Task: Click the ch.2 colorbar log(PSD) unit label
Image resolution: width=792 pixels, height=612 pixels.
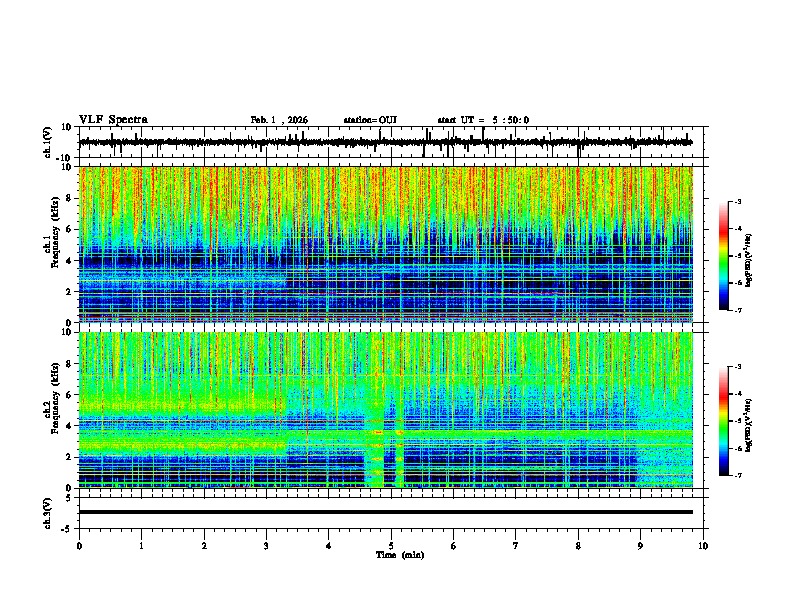Action: click(749, 426)
